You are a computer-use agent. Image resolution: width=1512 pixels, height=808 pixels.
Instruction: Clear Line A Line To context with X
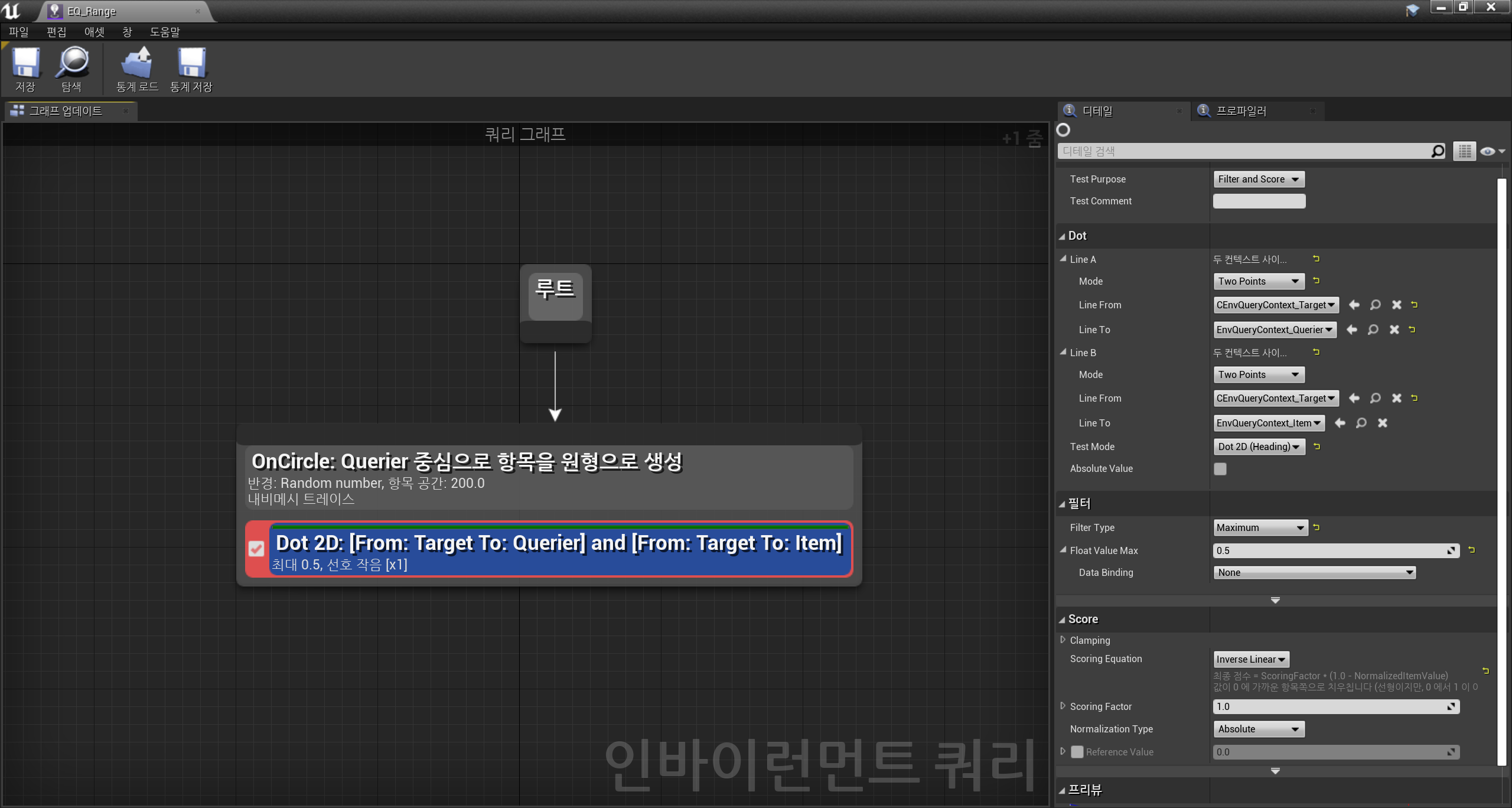[1394, 330]
